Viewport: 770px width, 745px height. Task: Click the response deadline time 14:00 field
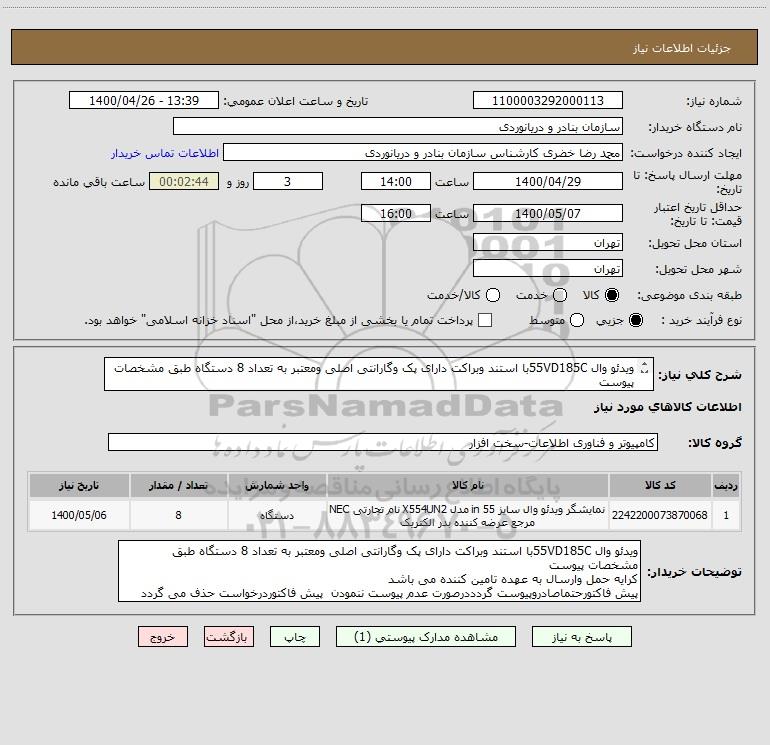(396, 181)
